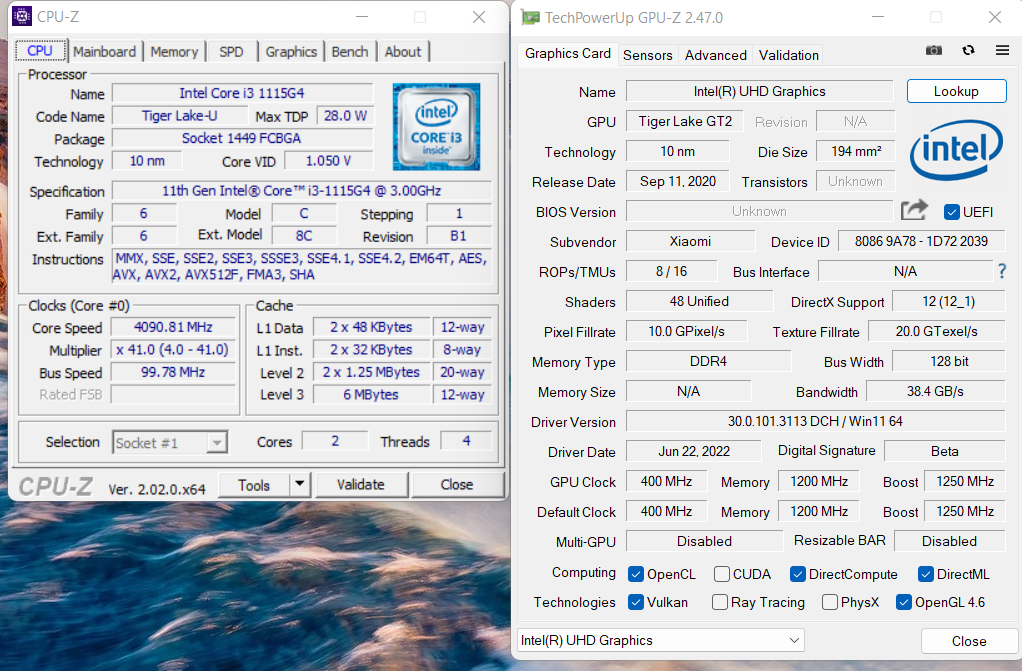
Task: Open the GPU-Z hamburger menu
Action: pyautogui.click(x=1002, y=51)
